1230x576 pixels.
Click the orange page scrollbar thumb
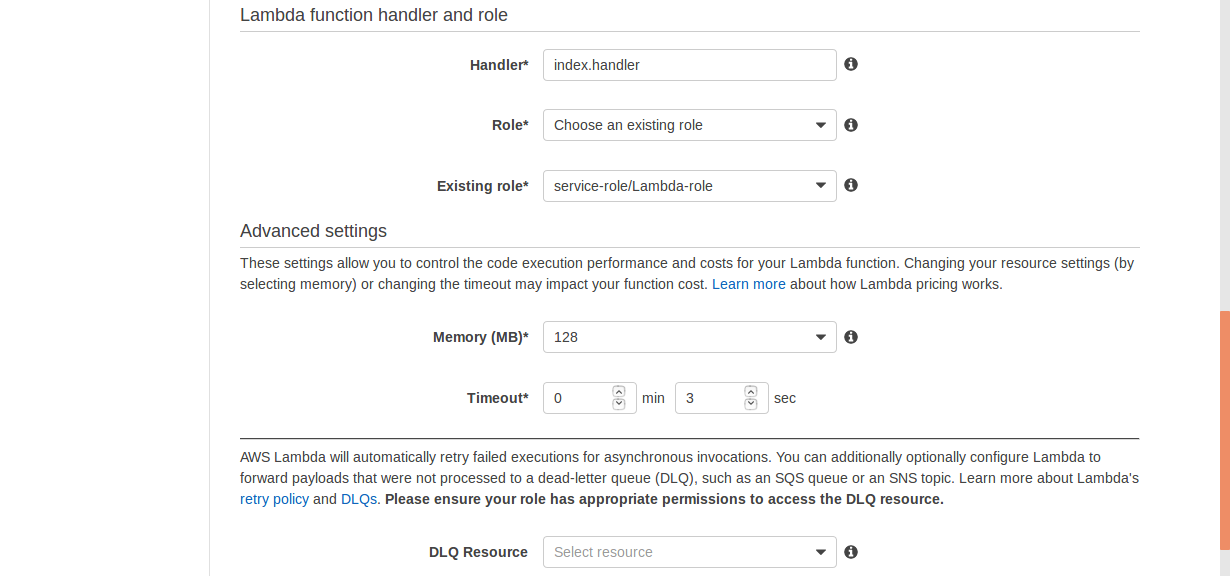[1224, 430]
